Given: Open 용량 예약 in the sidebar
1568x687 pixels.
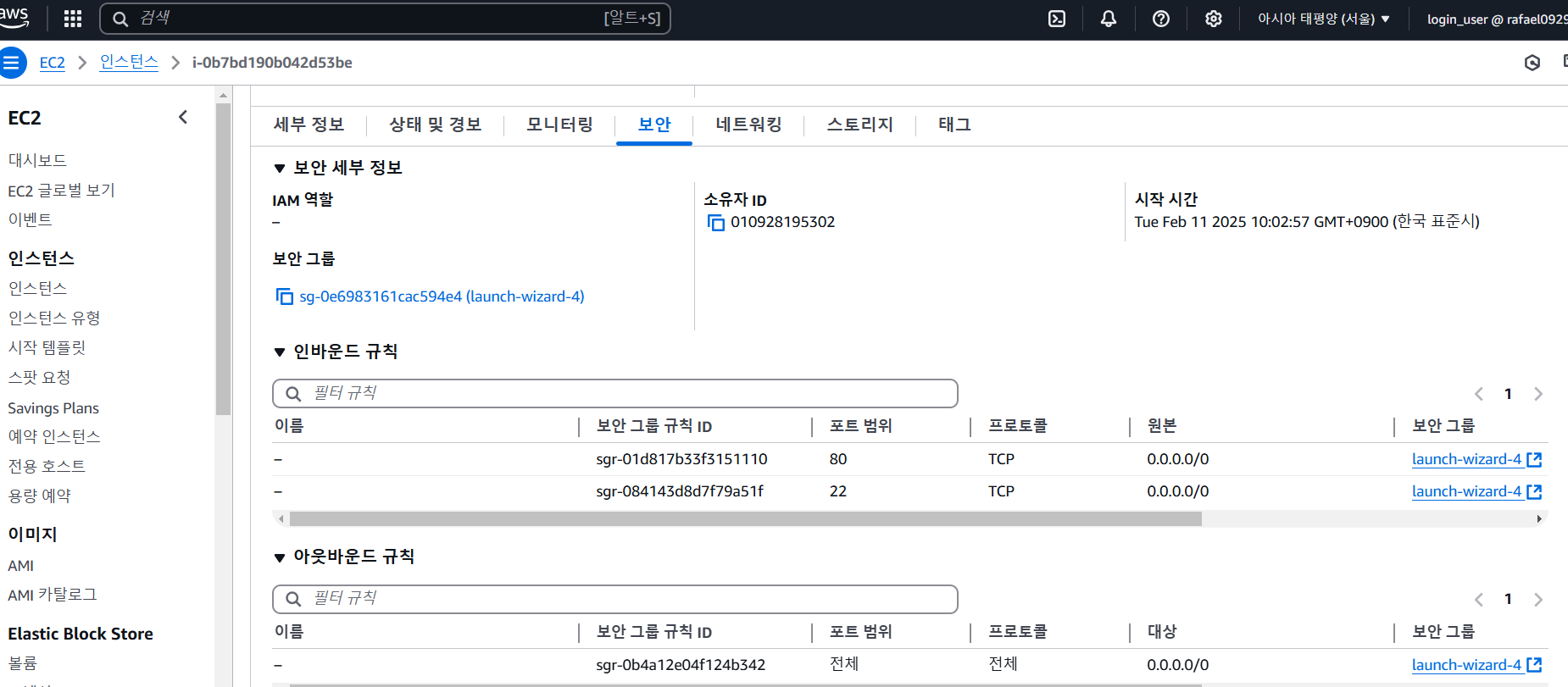Looking at the screenshot, I should click(x=39, y=496).
